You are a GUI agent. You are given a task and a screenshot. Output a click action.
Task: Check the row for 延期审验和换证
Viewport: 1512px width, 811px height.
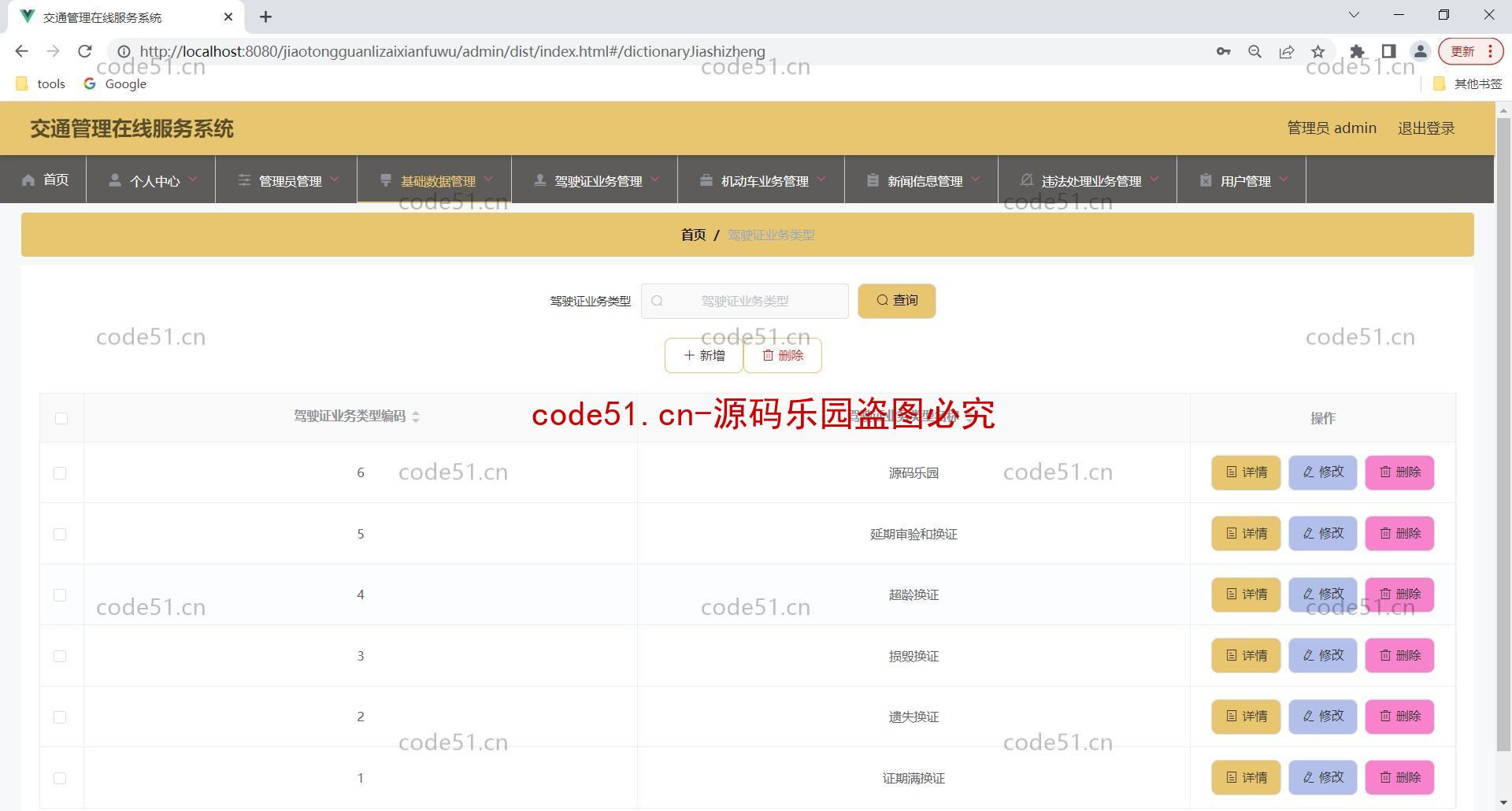60,534
